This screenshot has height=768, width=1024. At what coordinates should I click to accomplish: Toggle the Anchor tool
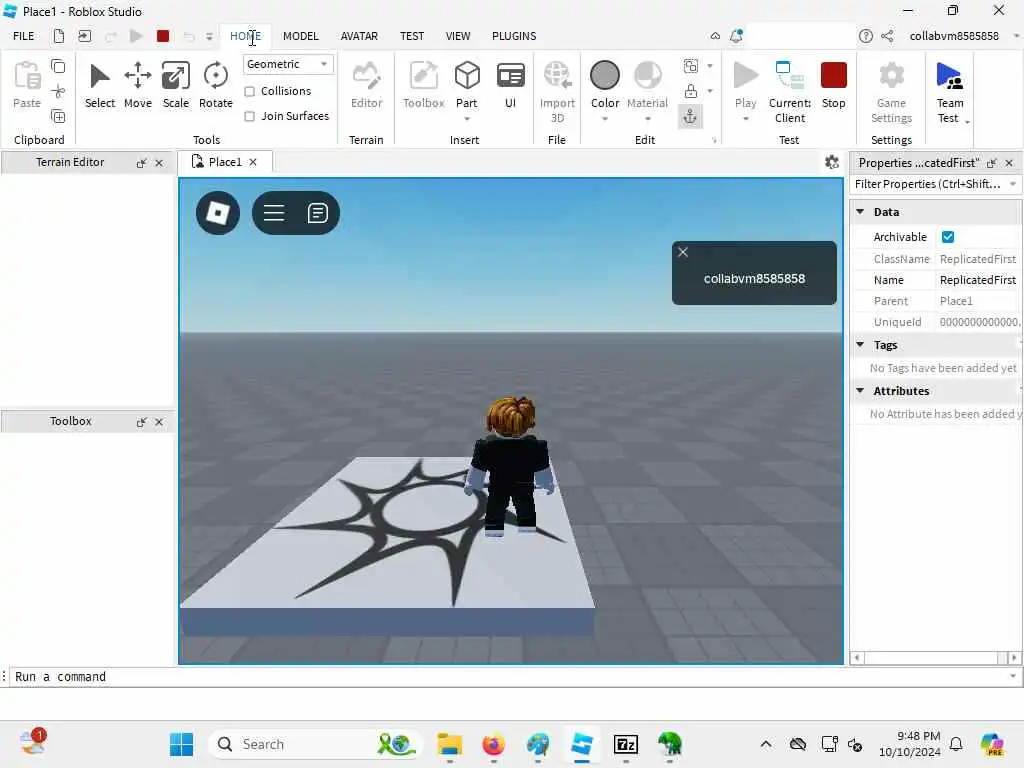pyautogui.click(x=690, y=117)
